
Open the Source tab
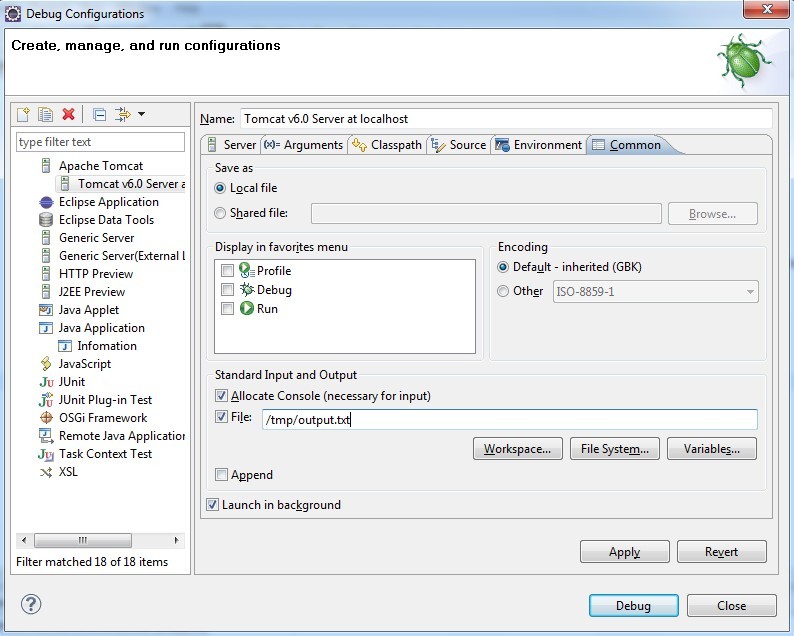459,145
